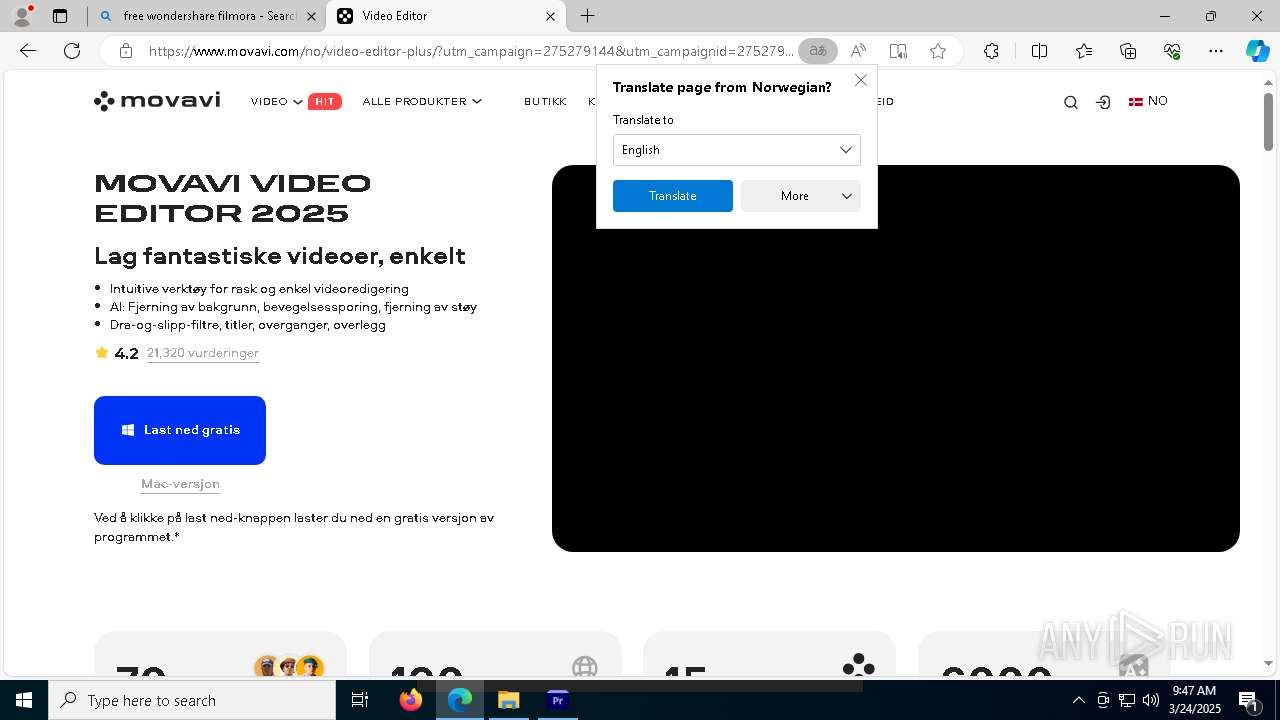The height and width of the screenshot is (720, 1280).
Task: Open File Explorer from taskbar
Action: click(x=508, y=700)
